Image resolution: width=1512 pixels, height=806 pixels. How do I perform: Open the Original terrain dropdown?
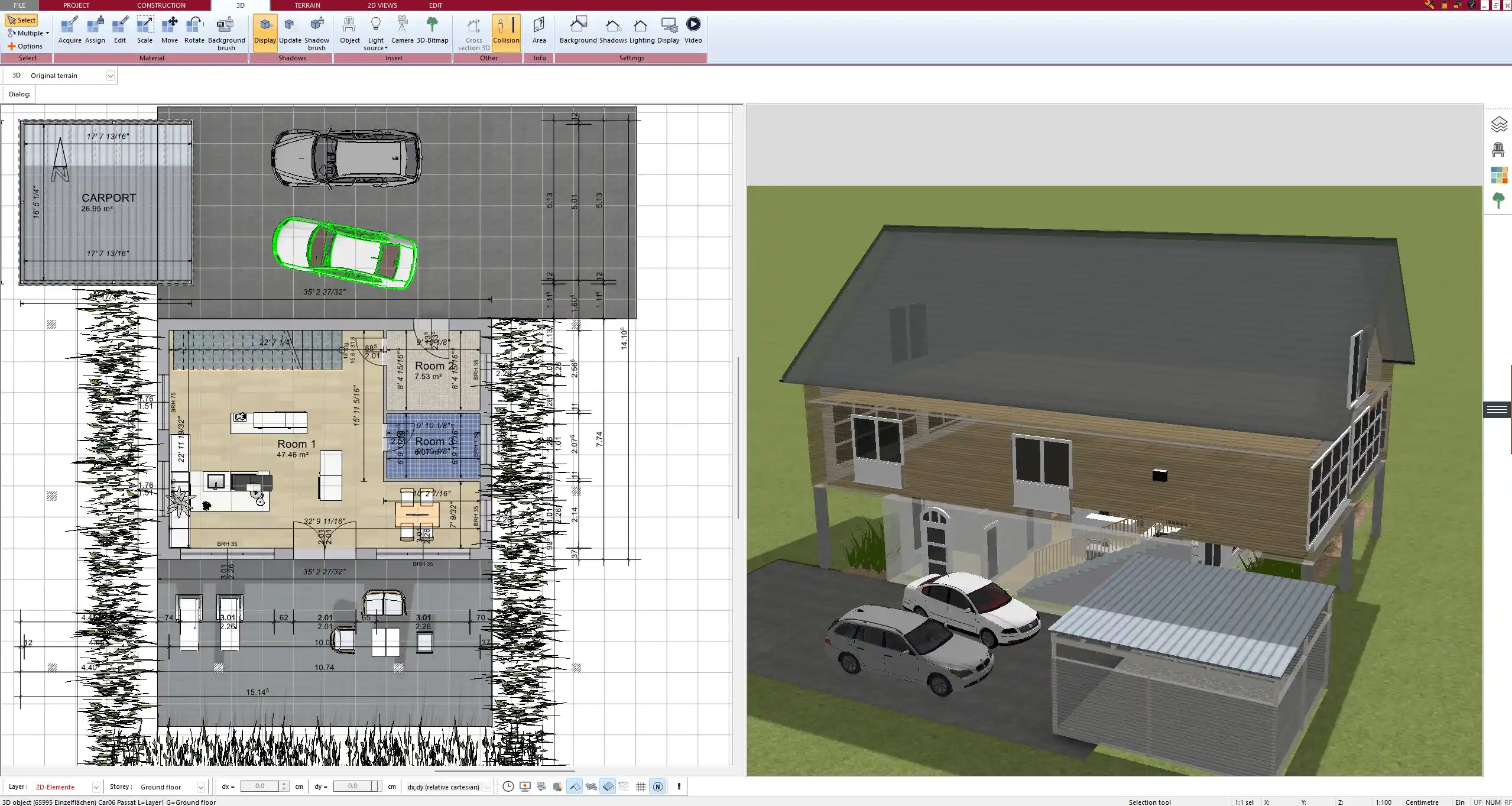110,76
